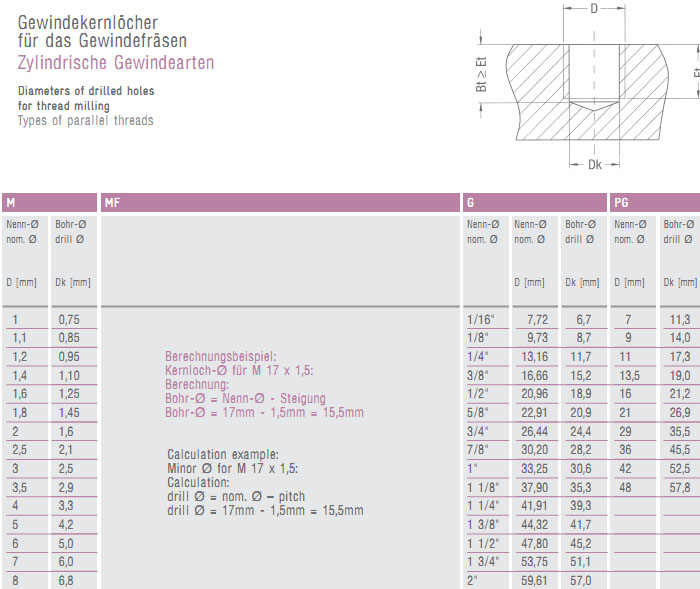Viewport: 700px width, 589px height.
Task: Click the 6,8 drill value in M table
Action: 67,580
